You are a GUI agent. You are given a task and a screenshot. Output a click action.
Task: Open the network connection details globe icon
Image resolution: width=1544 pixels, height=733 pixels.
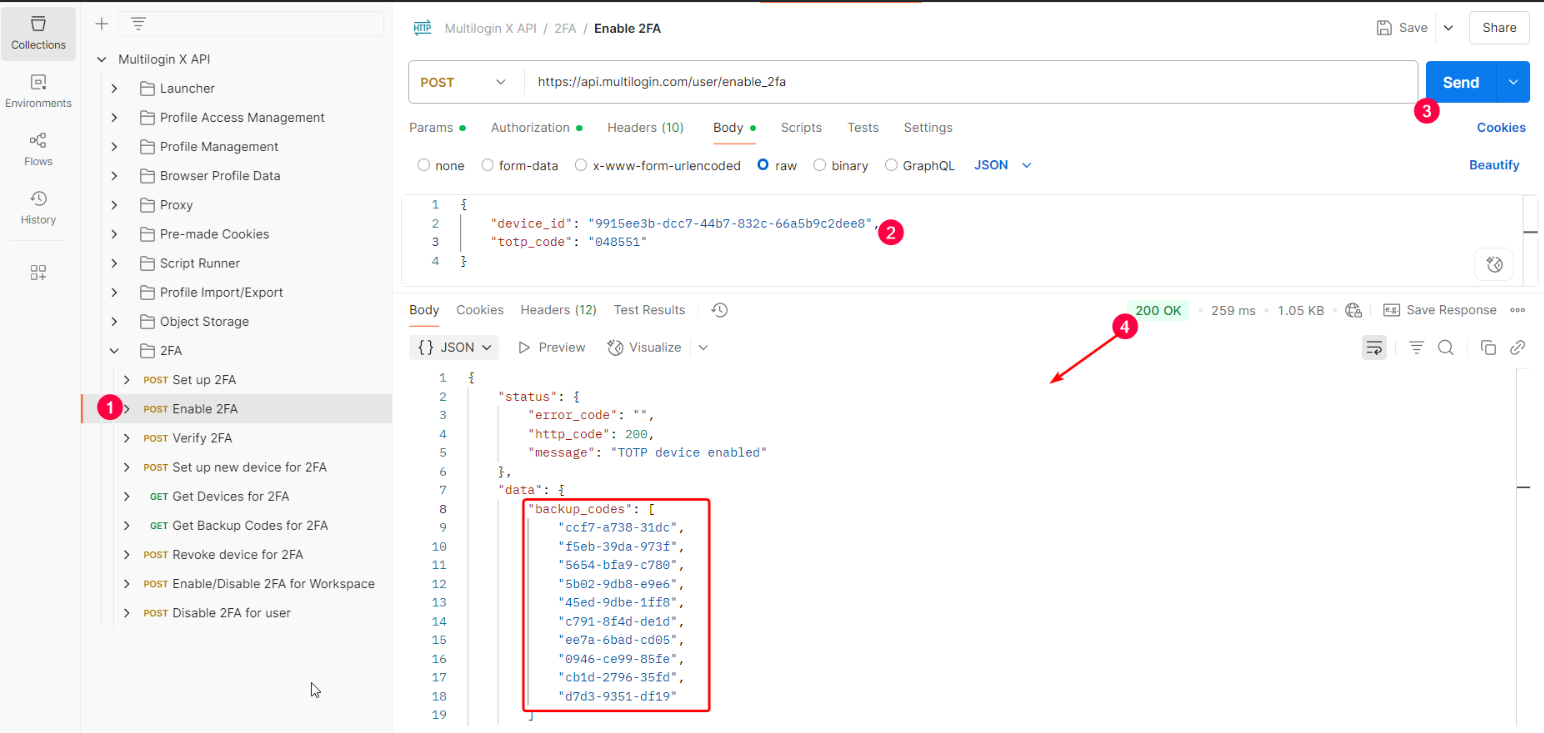pos(1353,310)
